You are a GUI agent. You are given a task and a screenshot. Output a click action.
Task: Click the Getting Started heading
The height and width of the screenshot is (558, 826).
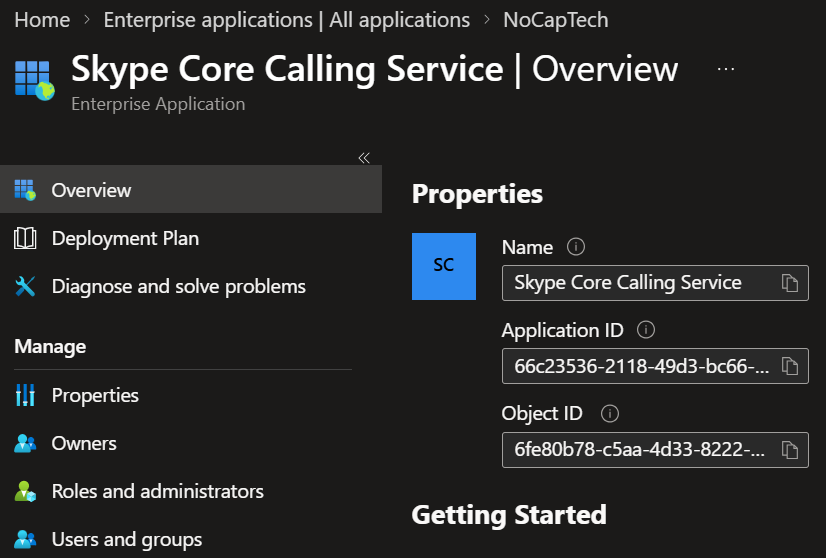click(509, 515)
